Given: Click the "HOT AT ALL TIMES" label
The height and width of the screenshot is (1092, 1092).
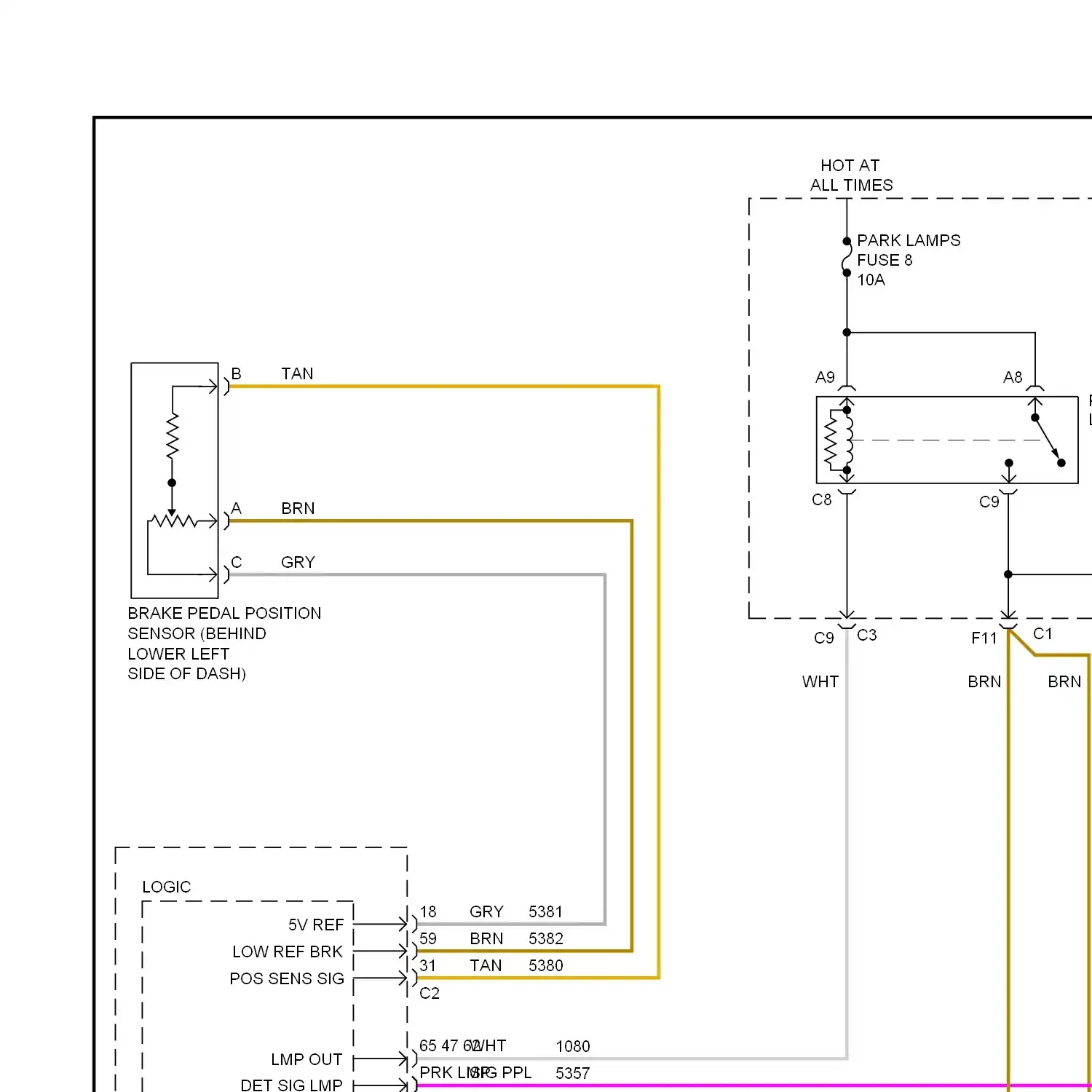Looking at the screenshot, I should click(x=851, y=175).
